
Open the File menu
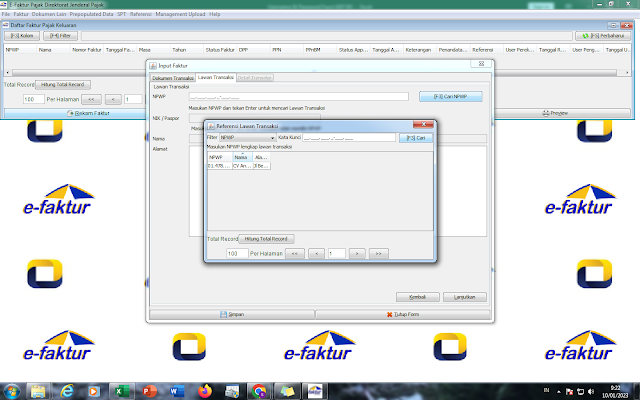pos(6,14)
